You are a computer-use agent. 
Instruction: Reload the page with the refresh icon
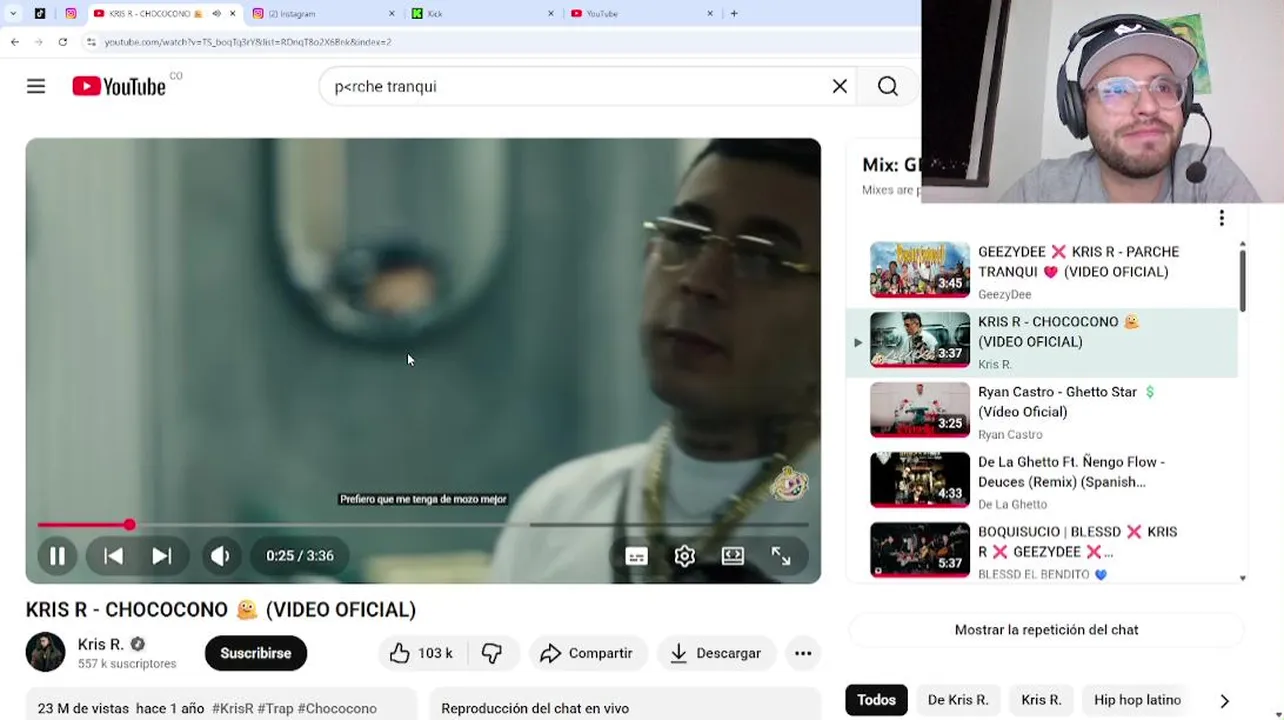(x=63, y=42)
